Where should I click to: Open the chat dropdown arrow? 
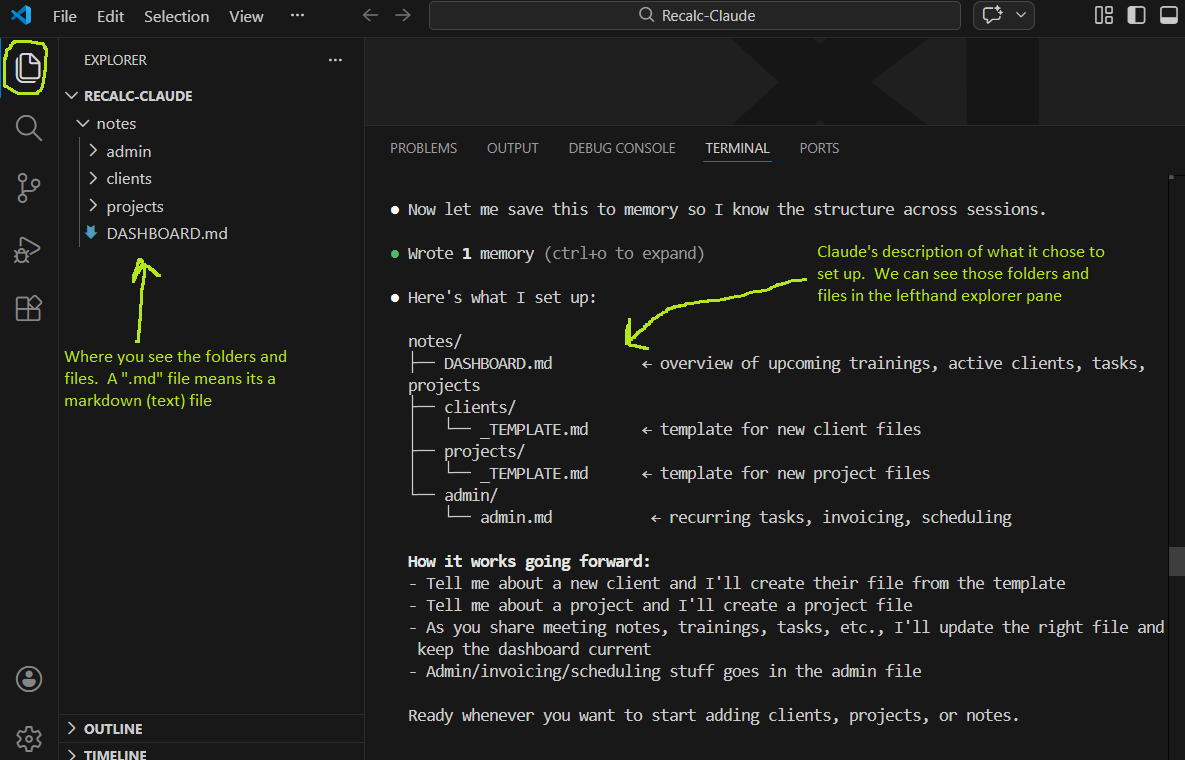[1021, 15]
